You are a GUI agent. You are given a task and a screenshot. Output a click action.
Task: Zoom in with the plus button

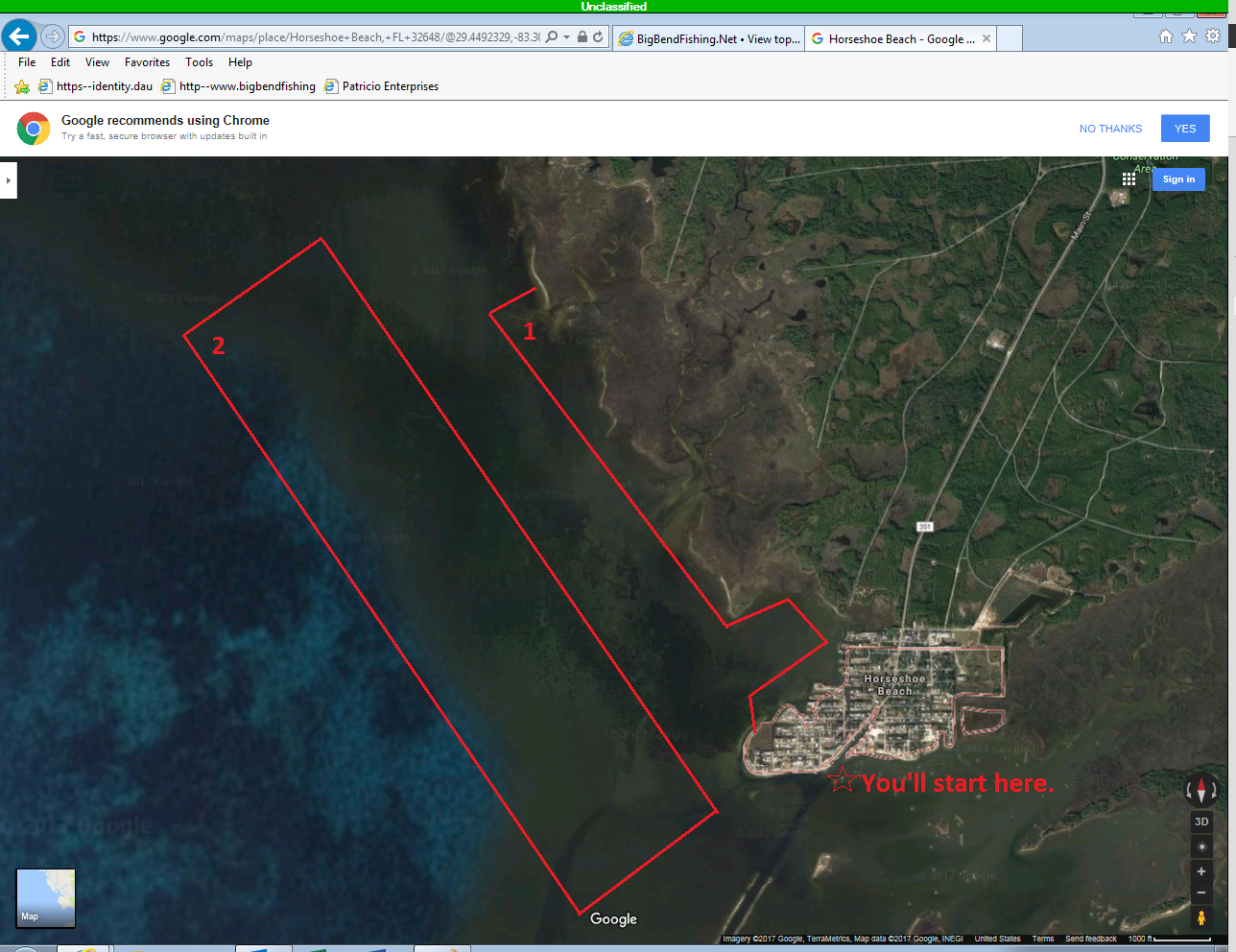click(1201, 871)
